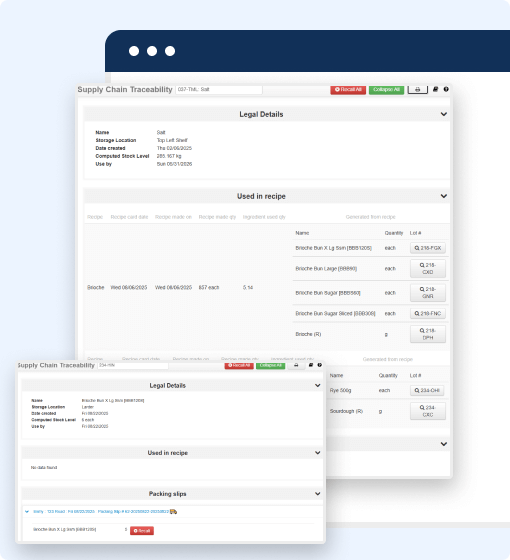This screenshot has height=560, width=510.
Task: Click the red Recall button for Brioche Bun X Lg
Action: tap(142, 531)
